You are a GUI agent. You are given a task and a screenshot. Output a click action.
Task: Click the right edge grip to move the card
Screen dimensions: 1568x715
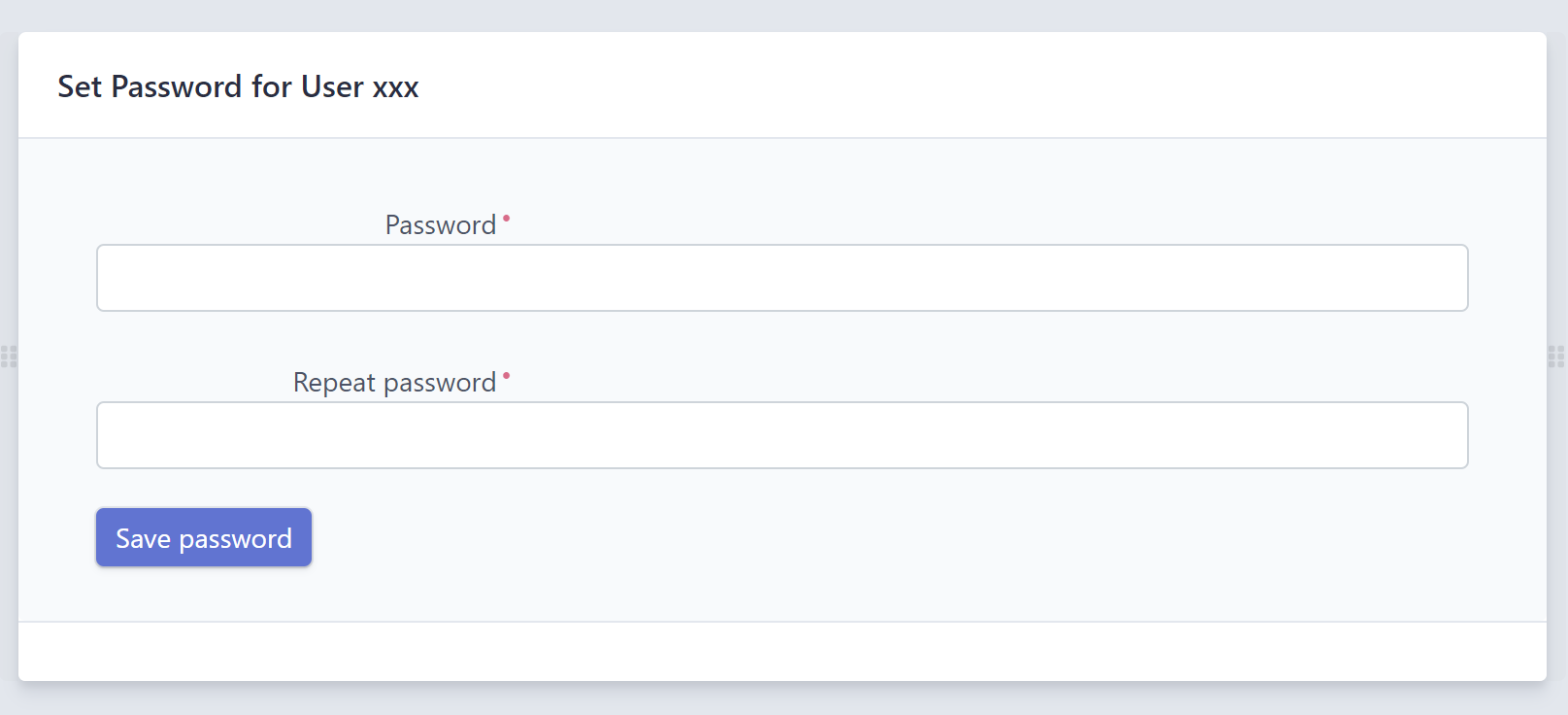[x=1557, y=357]
